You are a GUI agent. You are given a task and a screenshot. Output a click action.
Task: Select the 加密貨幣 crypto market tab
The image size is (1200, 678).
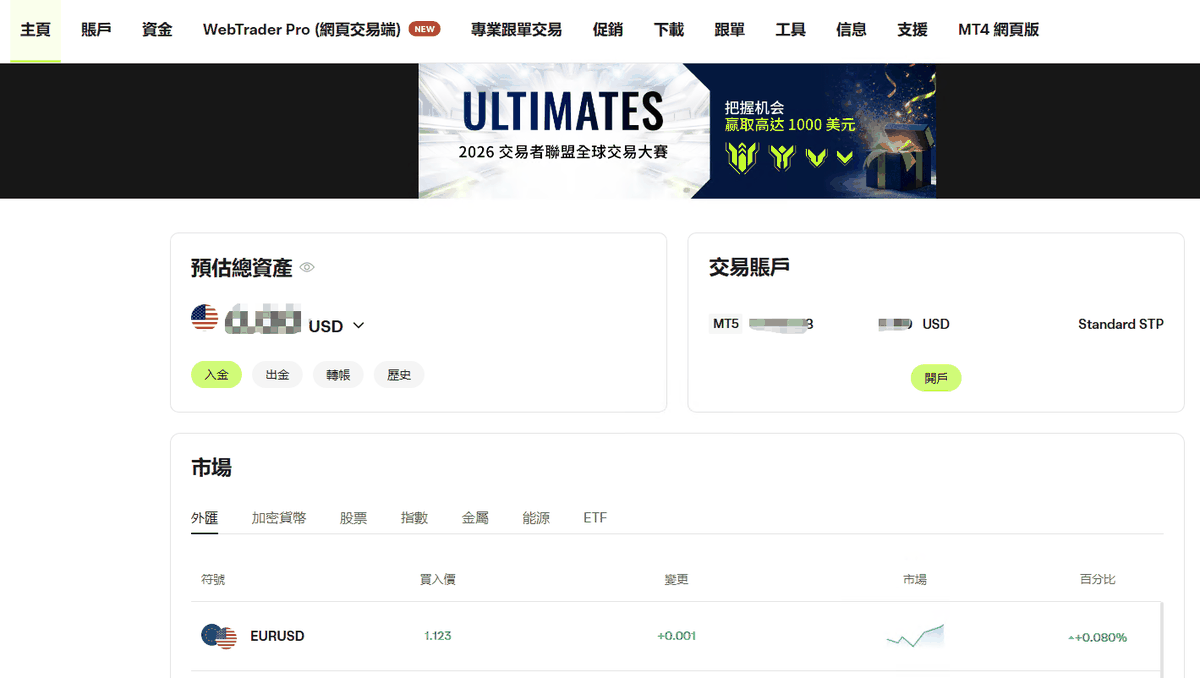[x=279, y=518]
